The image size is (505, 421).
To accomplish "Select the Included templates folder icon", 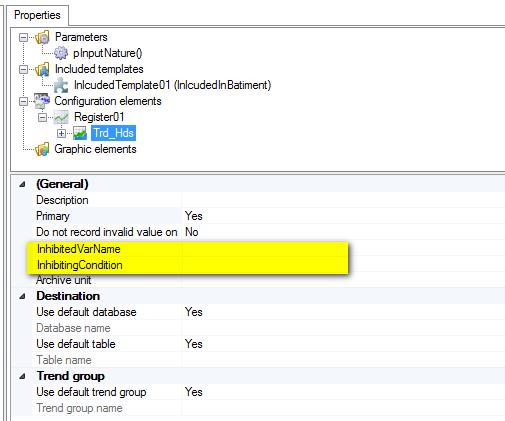I will coord(42,69).
